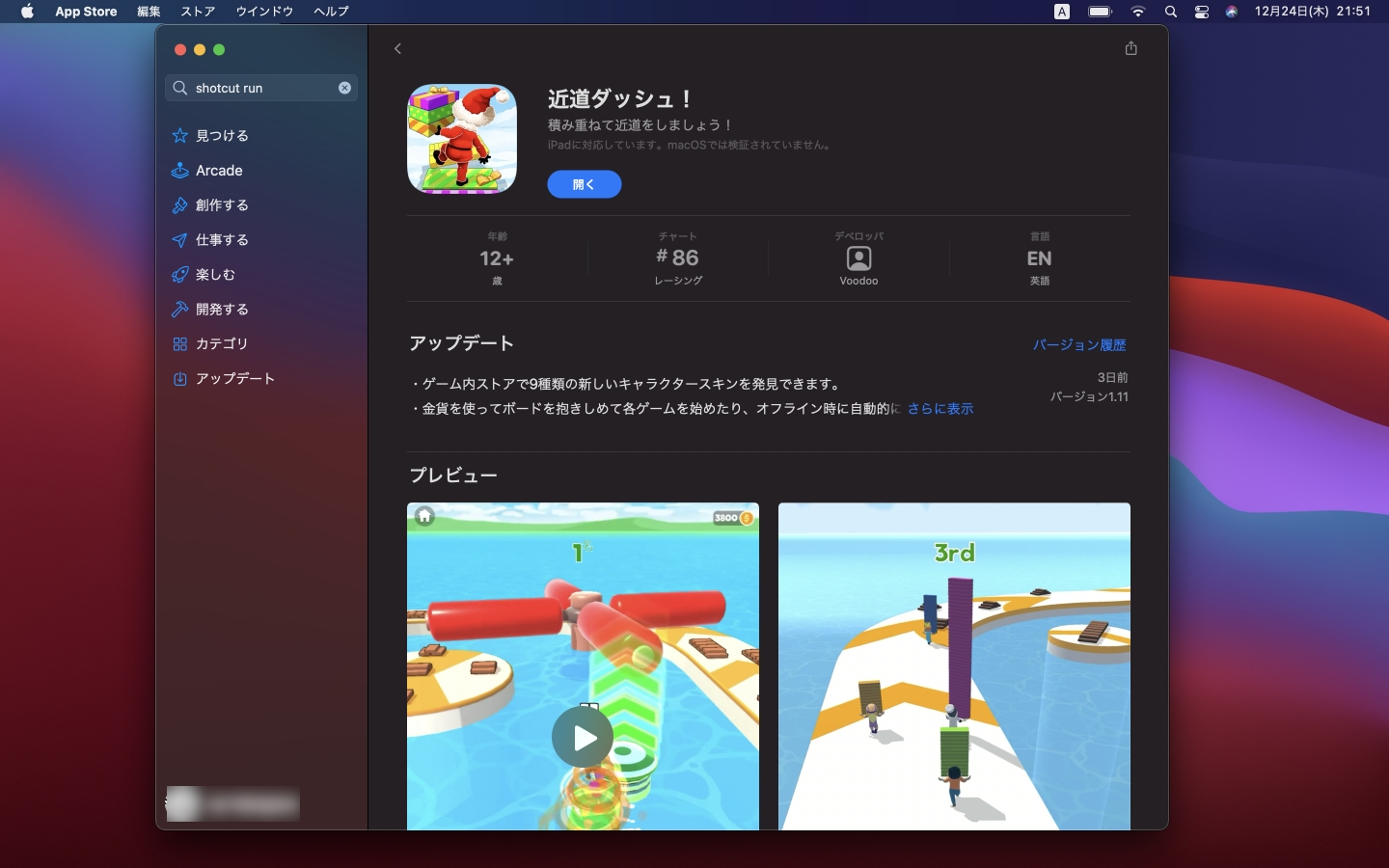Open the App Store menu
Screen dimensions: 1389x868
86,12
